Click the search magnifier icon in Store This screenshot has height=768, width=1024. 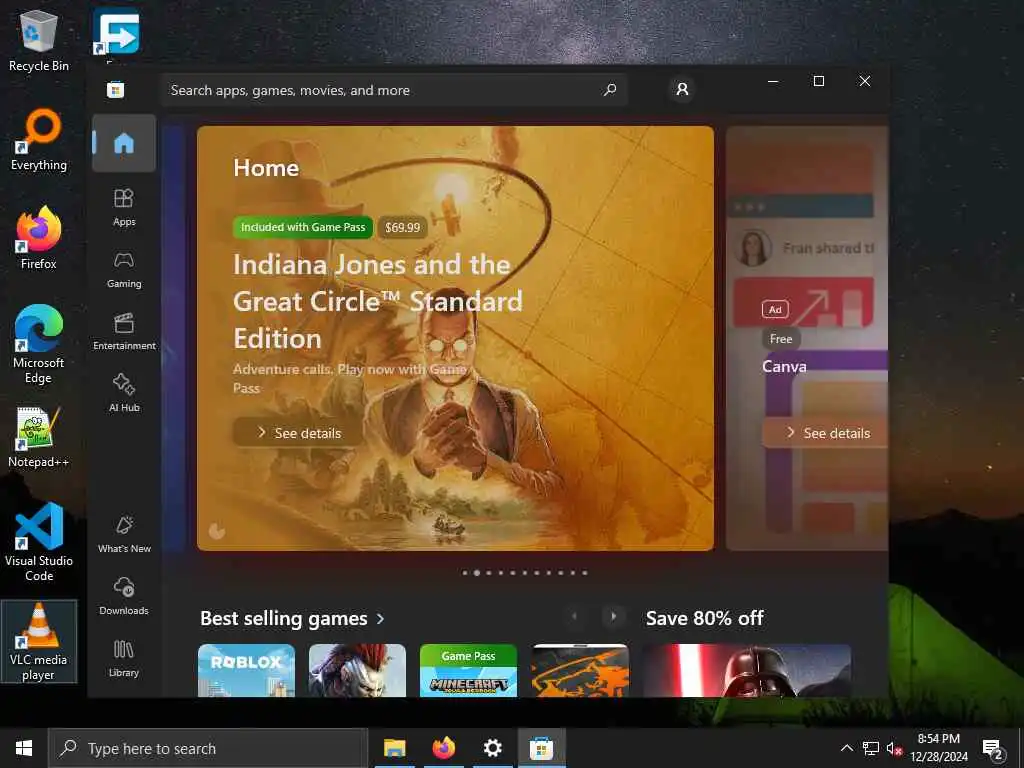[610, 89]
